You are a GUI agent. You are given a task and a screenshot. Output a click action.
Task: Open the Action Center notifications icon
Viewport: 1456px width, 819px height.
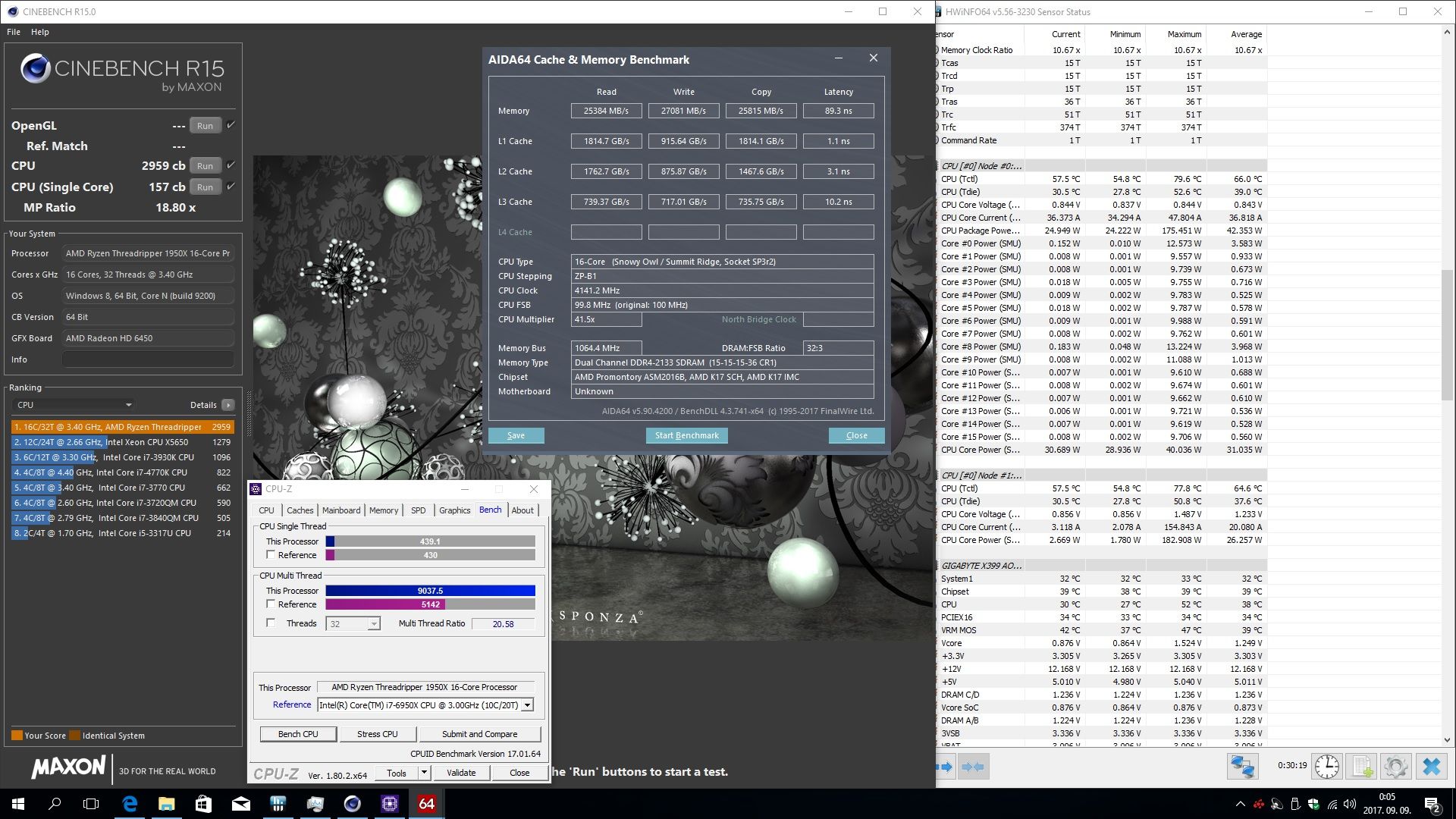(1432, 805)
